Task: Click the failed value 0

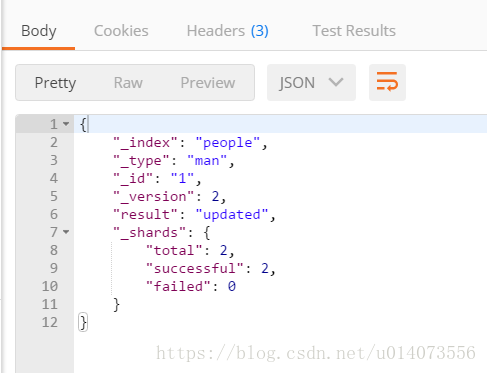Action: click(x=232, y=287)
